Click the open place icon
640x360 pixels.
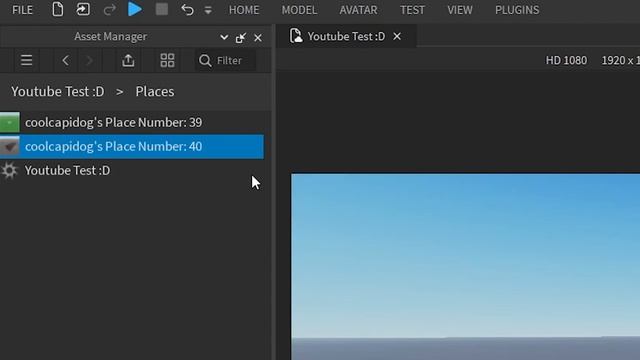click(83, 9)
